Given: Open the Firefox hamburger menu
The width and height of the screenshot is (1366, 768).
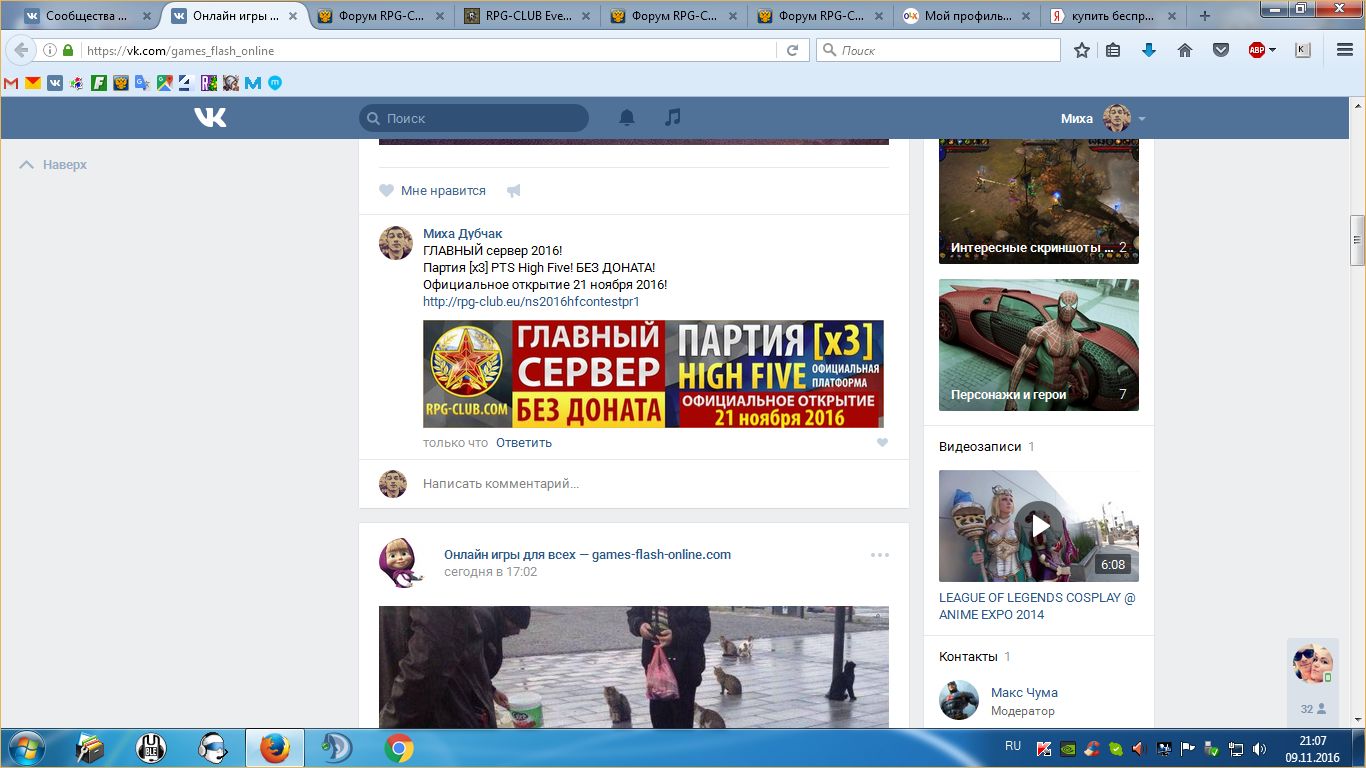Looking at the screenshot, I should point(1345,50).
